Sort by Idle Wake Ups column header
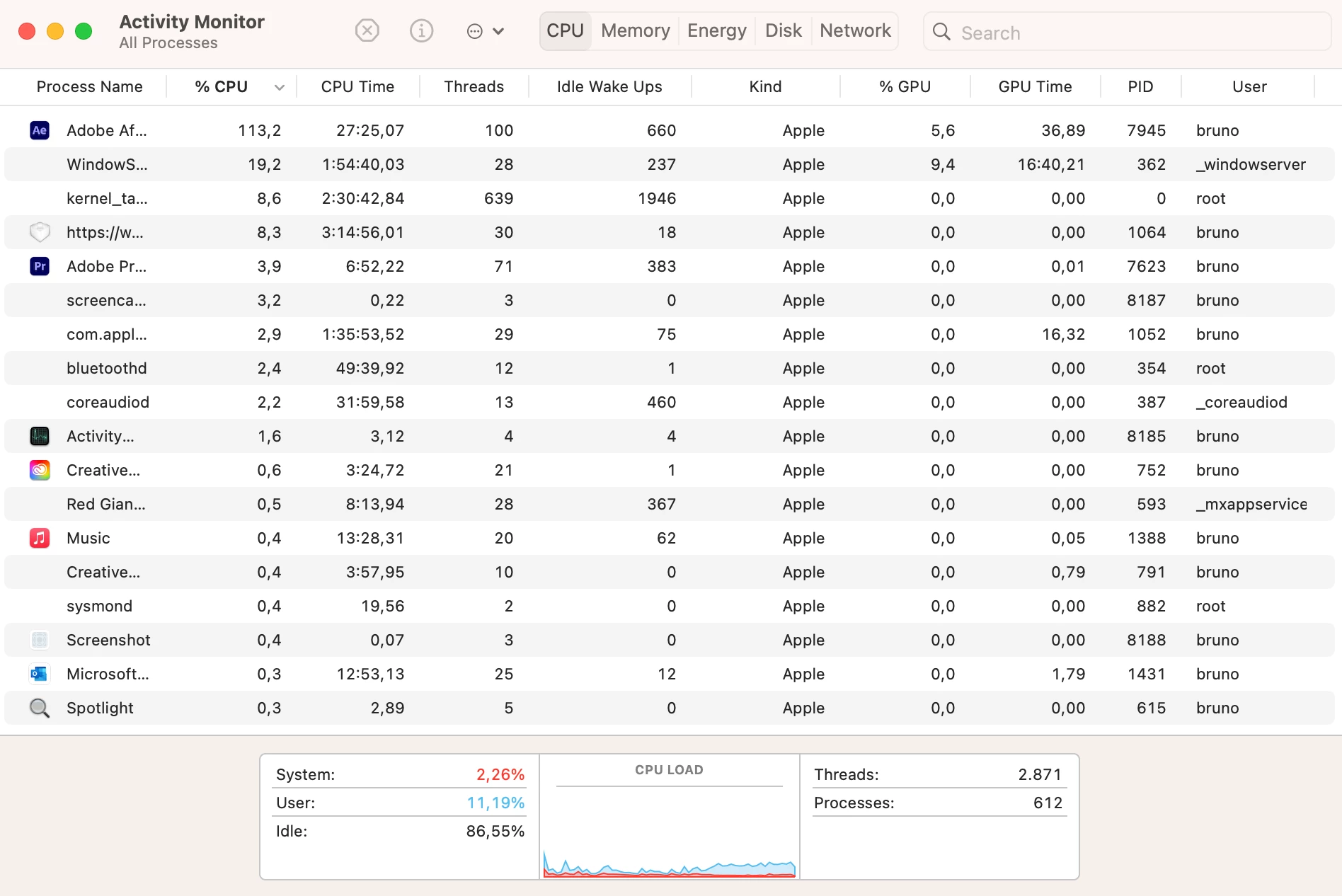The width and height of the screenshot is (1342, 896). pos(609,87)
